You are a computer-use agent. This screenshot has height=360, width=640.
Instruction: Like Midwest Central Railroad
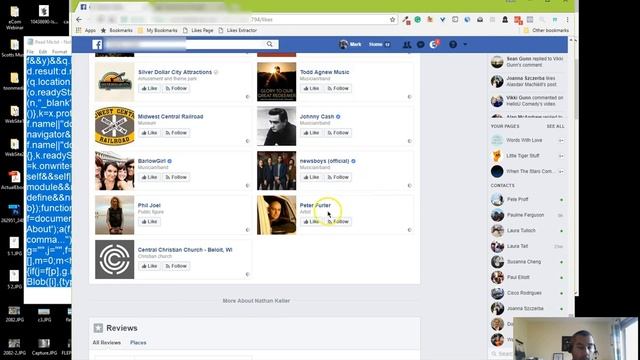(149, 133)
